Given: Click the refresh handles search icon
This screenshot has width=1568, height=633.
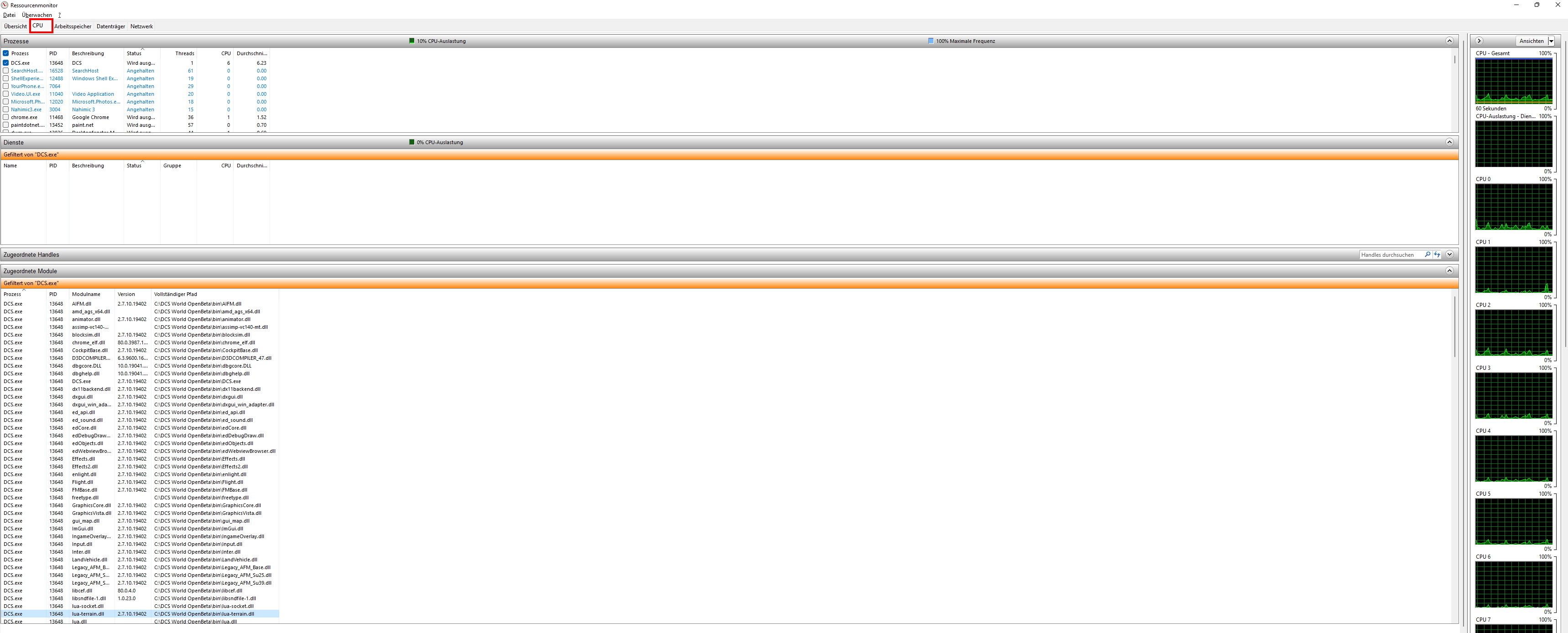Looking at the screenshot, I should [1437, 254].
